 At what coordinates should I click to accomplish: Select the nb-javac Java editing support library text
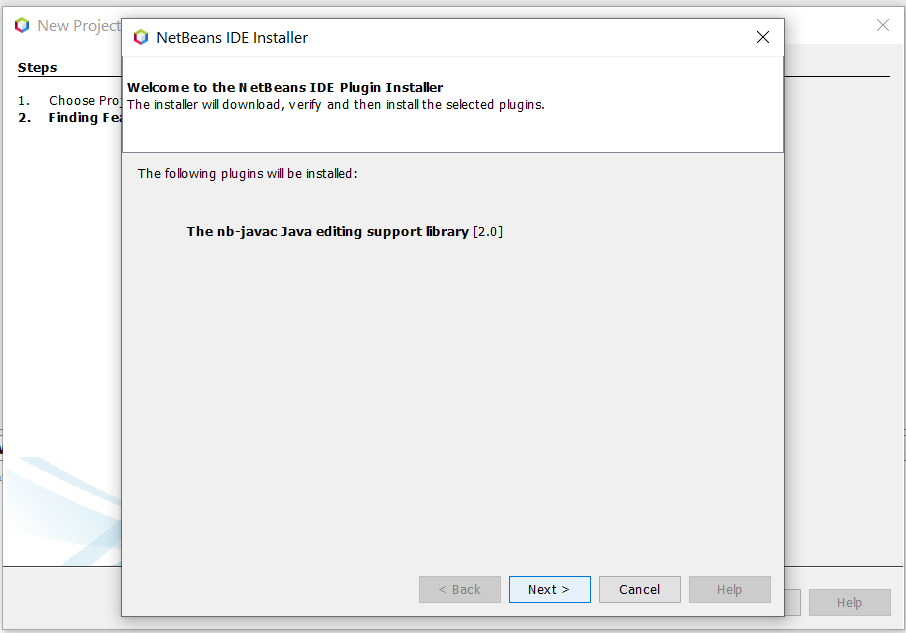pos(327,232)
